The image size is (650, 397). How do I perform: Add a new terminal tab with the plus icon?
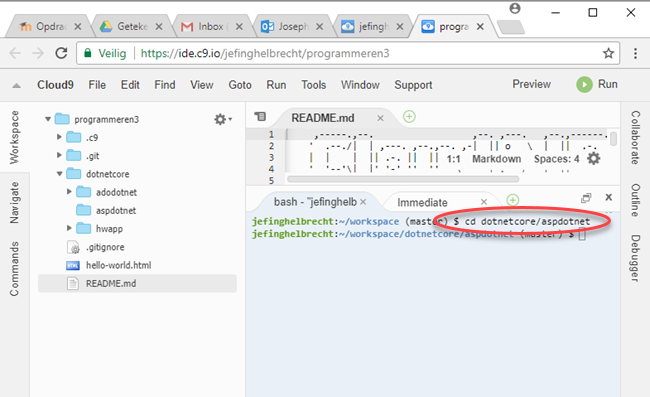coord(513,200)
